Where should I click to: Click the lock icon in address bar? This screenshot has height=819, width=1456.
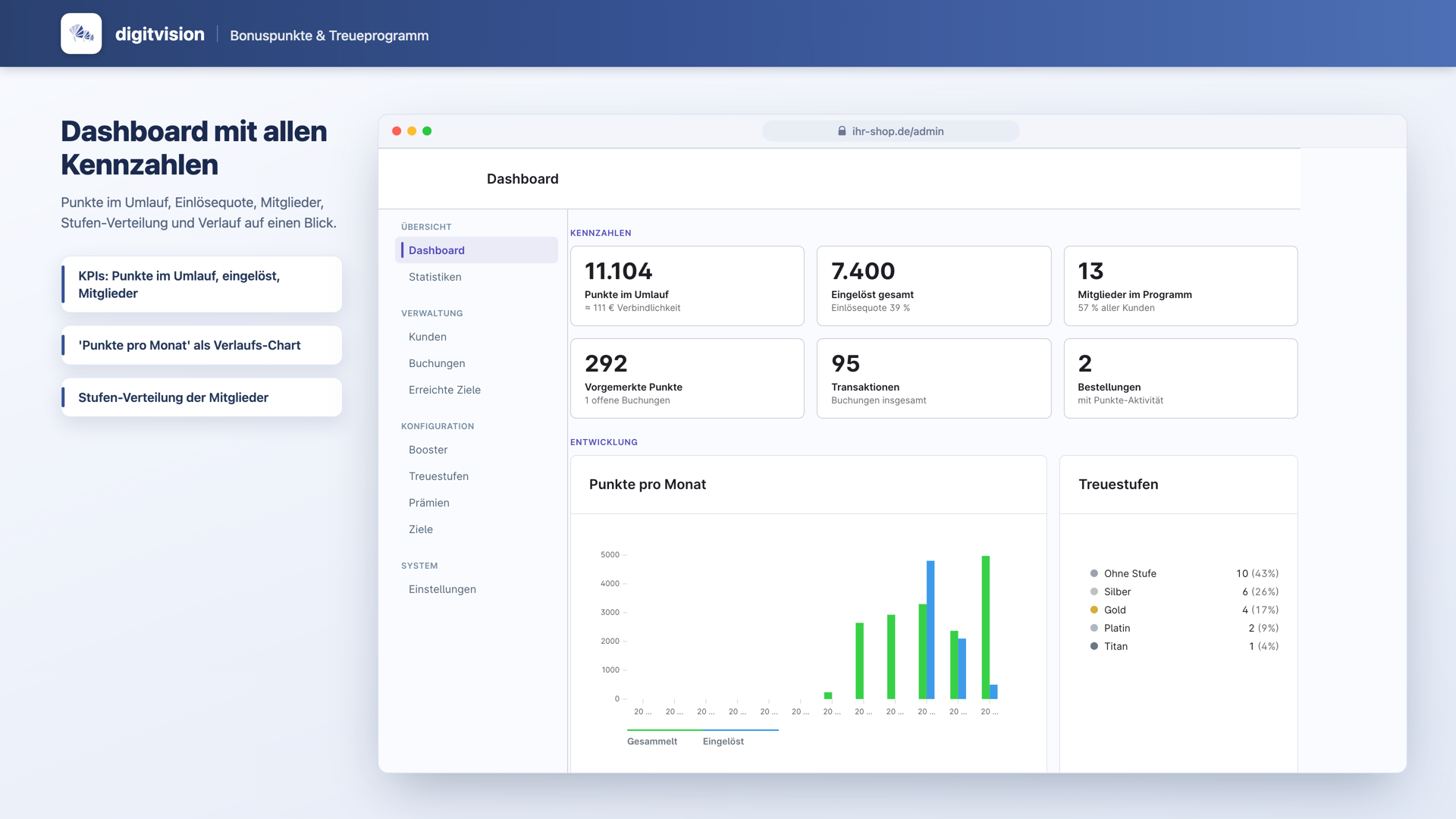842,131
